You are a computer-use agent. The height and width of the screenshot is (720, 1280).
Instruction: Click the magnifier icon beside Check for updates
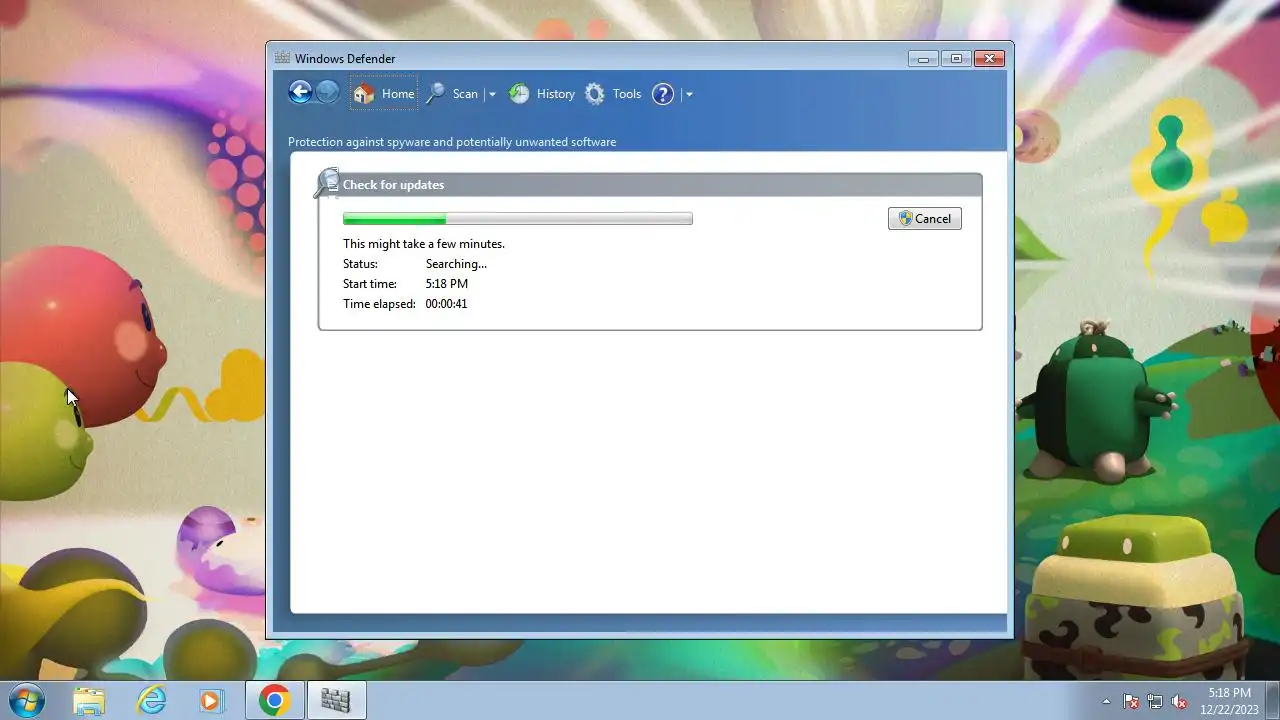(x=326, y=183)
